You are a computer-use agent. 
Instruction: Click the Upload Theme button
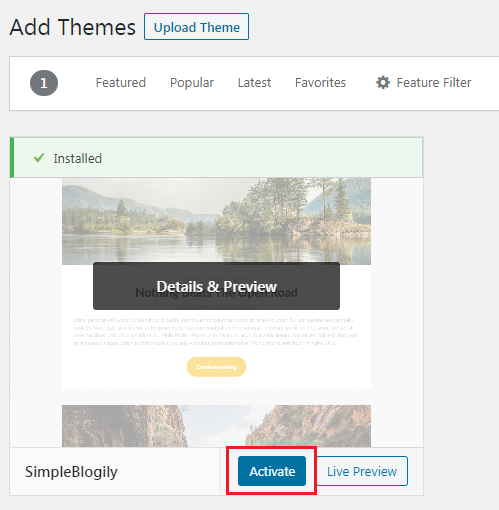[196, 27]
